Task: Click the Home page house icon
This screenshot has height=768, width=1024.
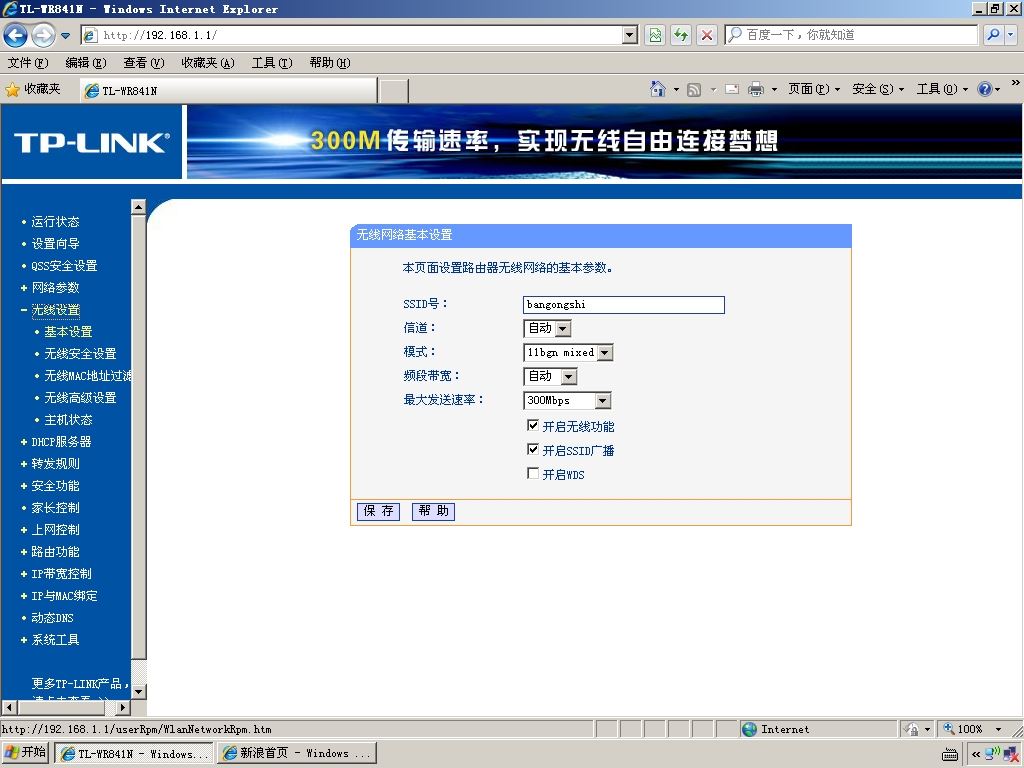Action: [x=658, y=89]
